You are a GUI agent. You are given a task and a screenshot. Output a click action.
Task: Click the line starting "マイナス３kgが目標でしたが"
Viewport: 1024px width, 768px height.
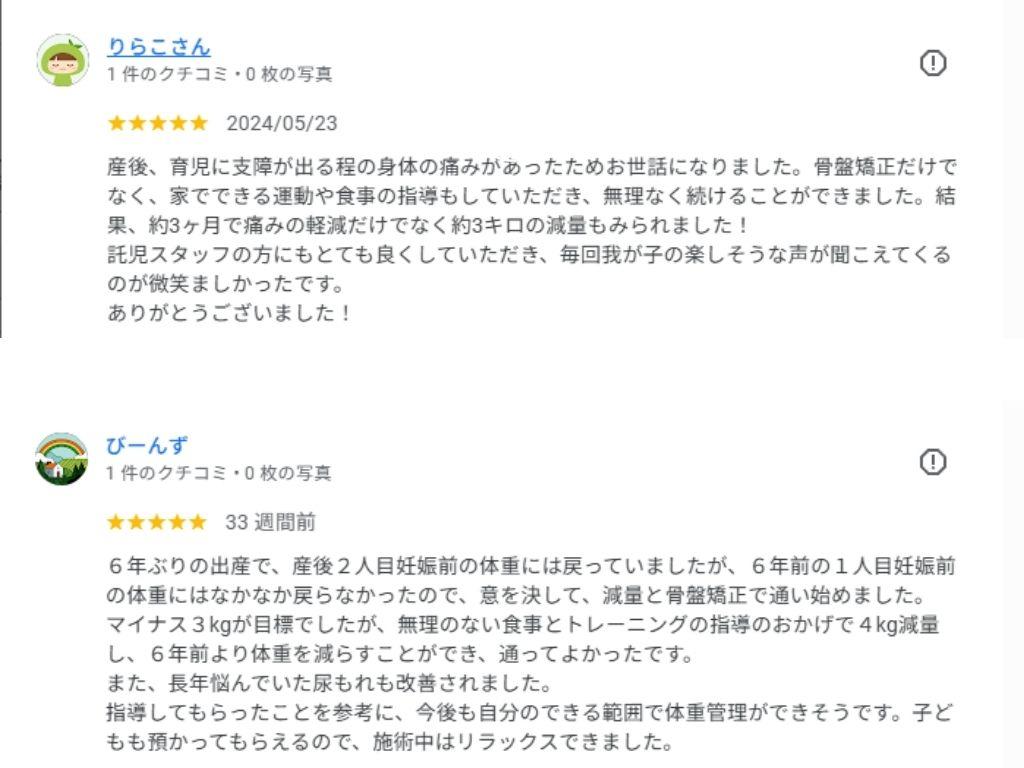tap(522, 625)
